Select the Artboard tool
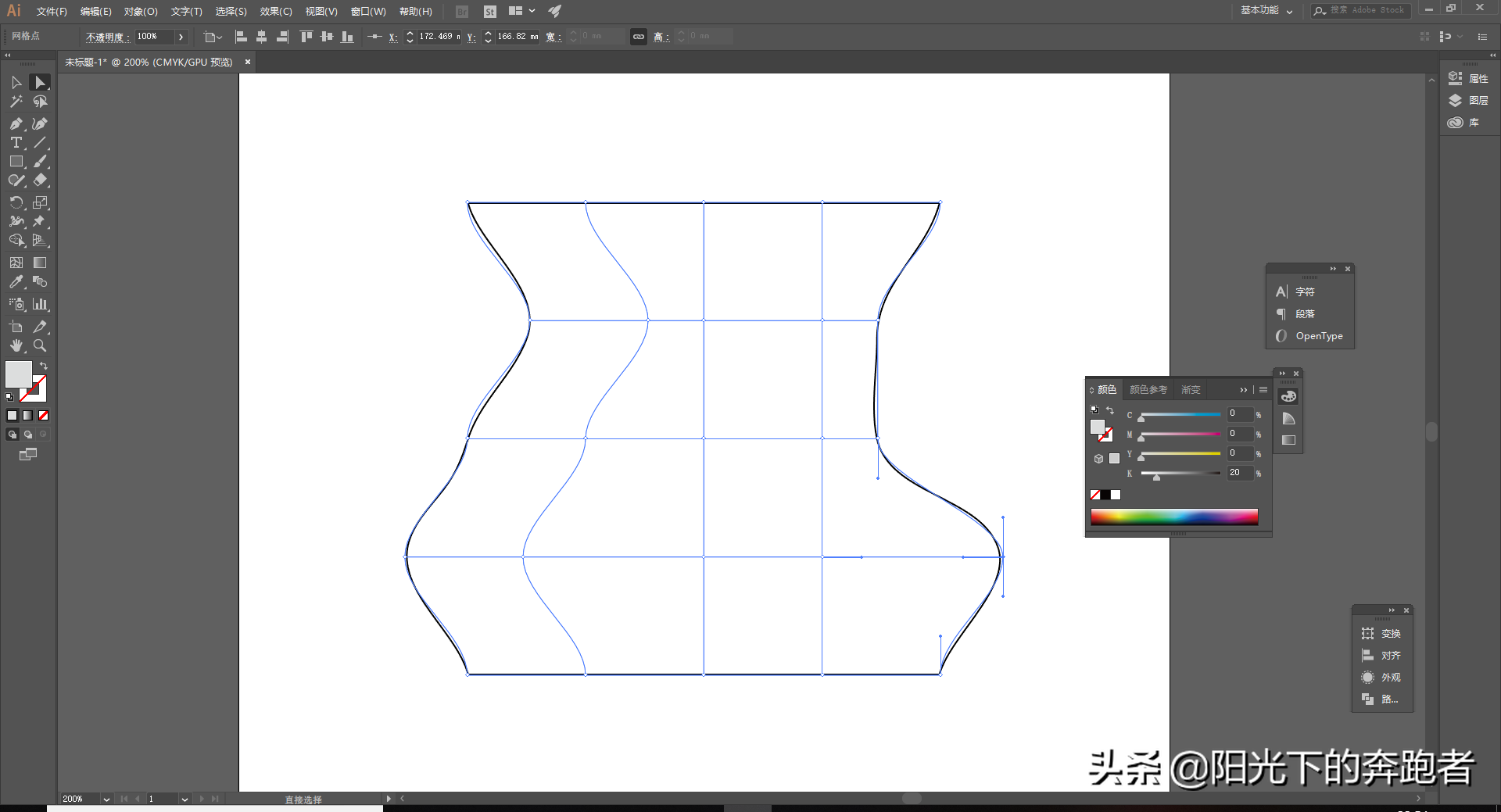 (16, 327)
